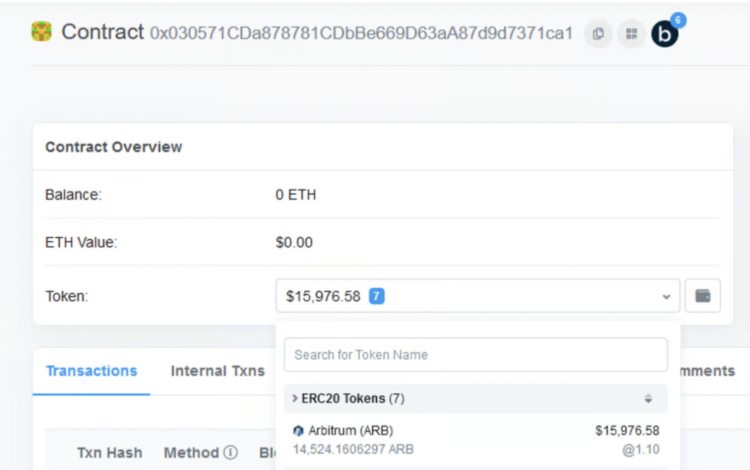Switch to the Transactions tab

click(x=91, y=371)
